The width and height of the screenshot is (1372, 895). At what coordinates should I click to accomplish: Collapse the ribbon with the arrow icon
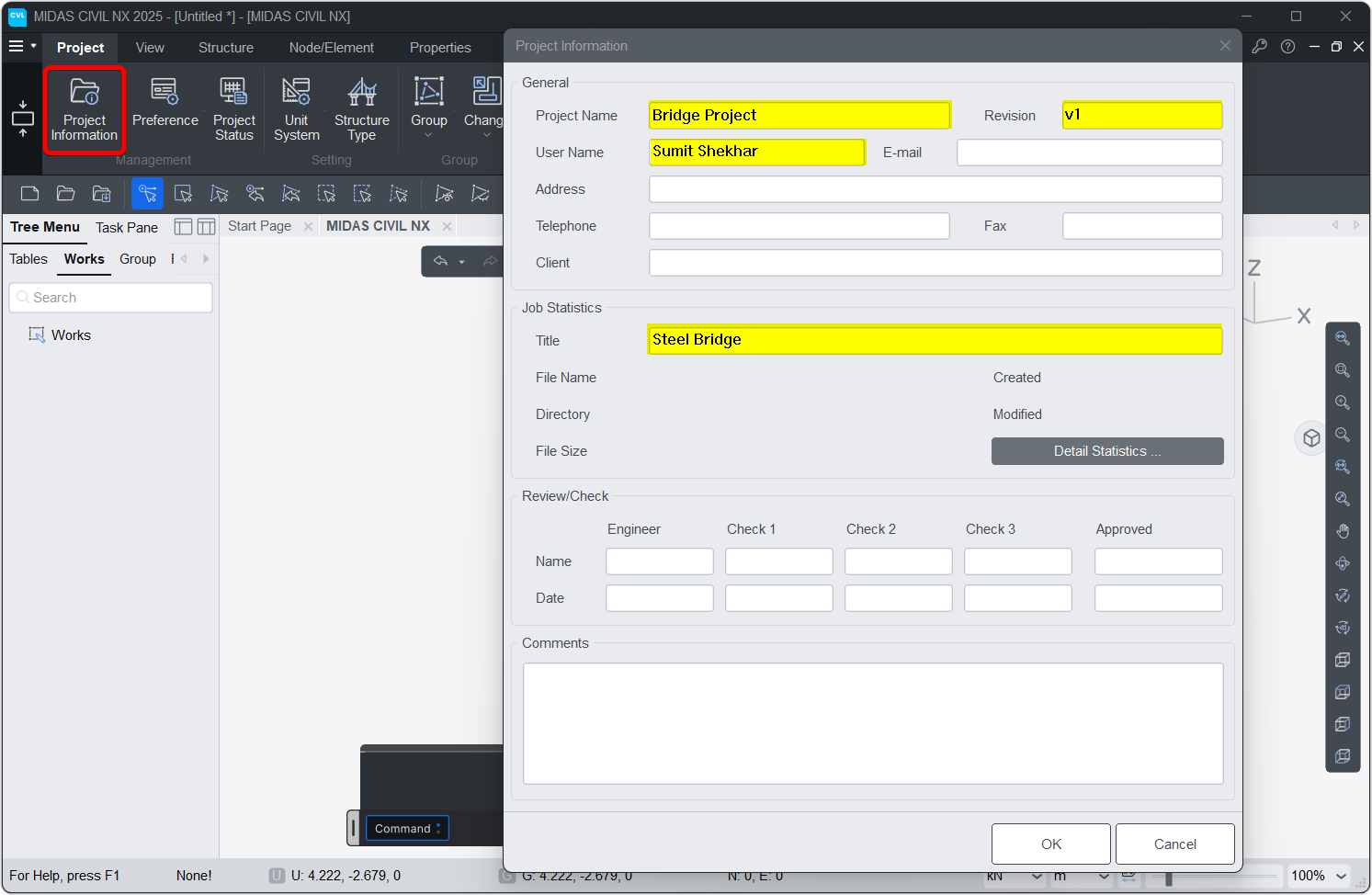pos(23,119)
